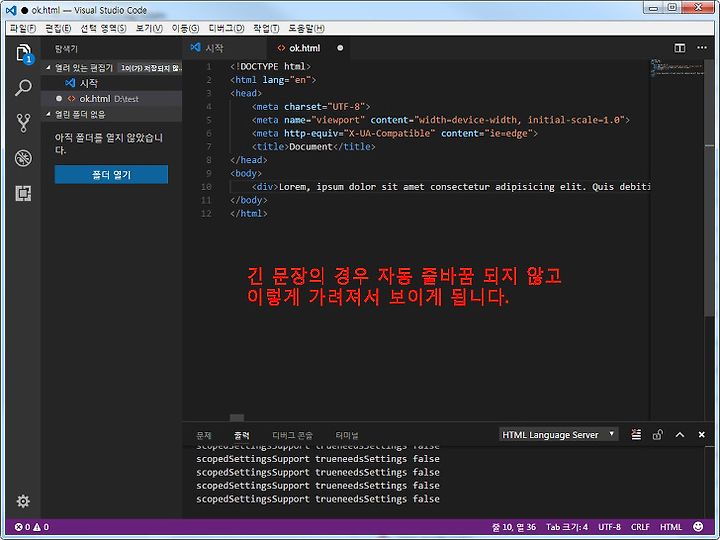
Task: Click the </html> closing tag line
Action: 248,214
